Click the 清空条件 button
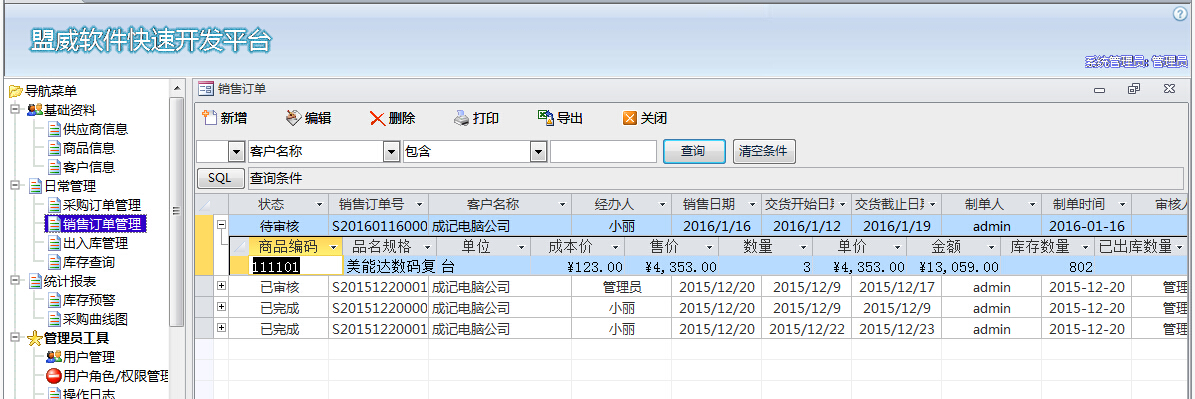 click(x=764, y=152)
